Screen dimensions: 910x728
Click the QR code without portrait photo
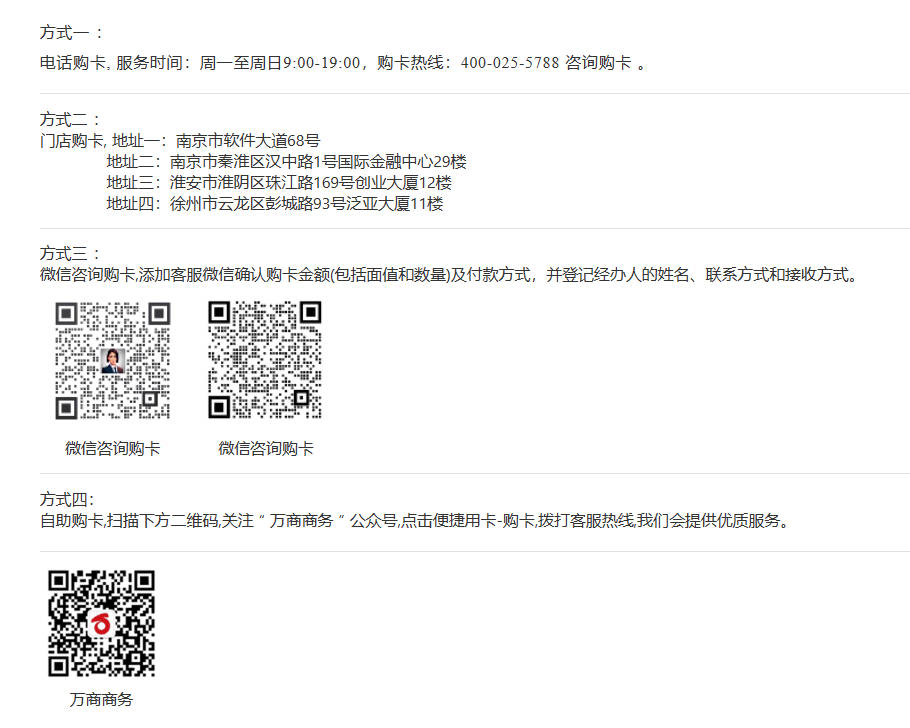(x=265, y=360)
